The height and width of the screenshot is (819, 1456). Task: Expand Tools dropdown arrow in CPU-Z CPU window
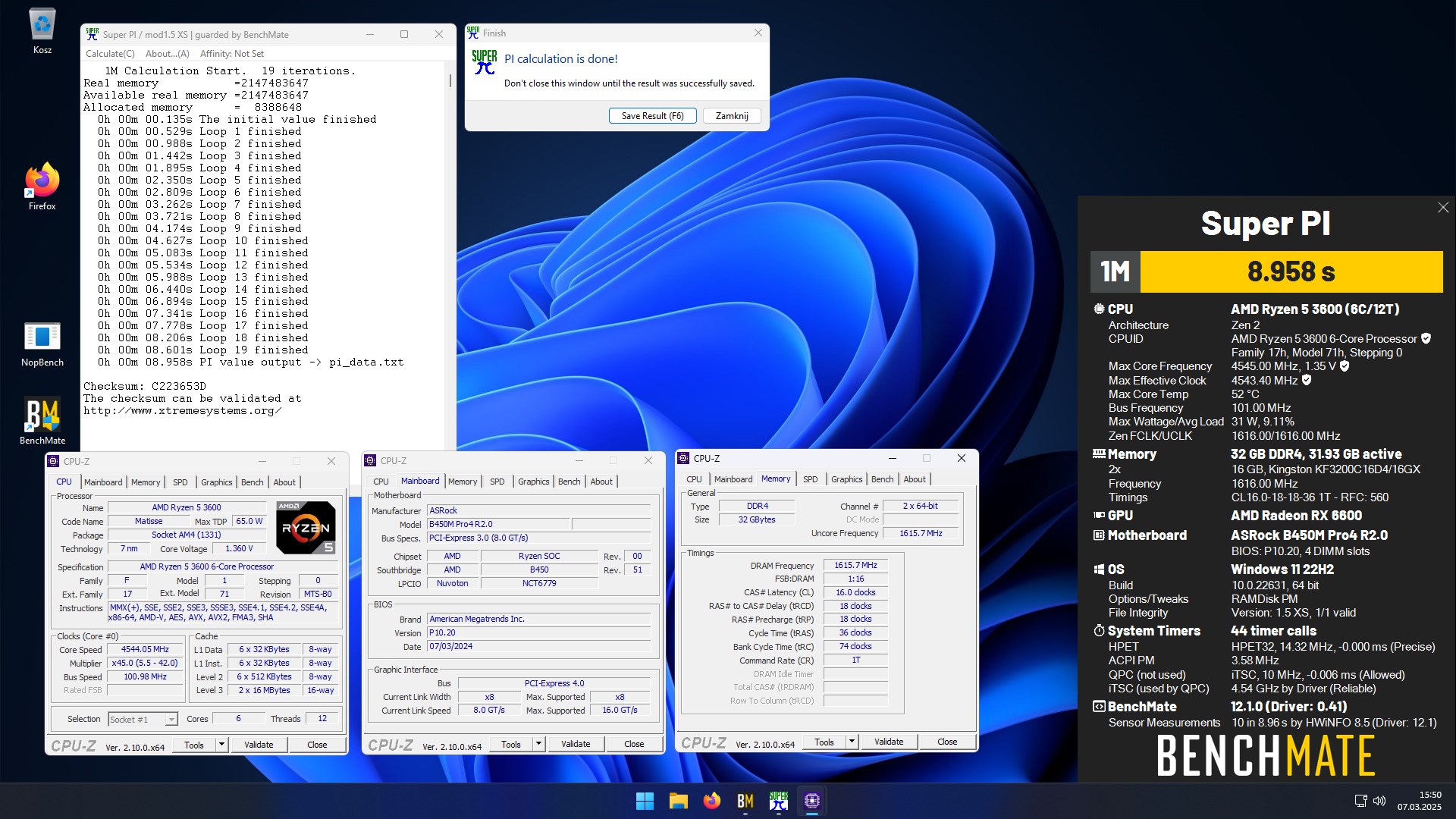(x=221, y=745)
